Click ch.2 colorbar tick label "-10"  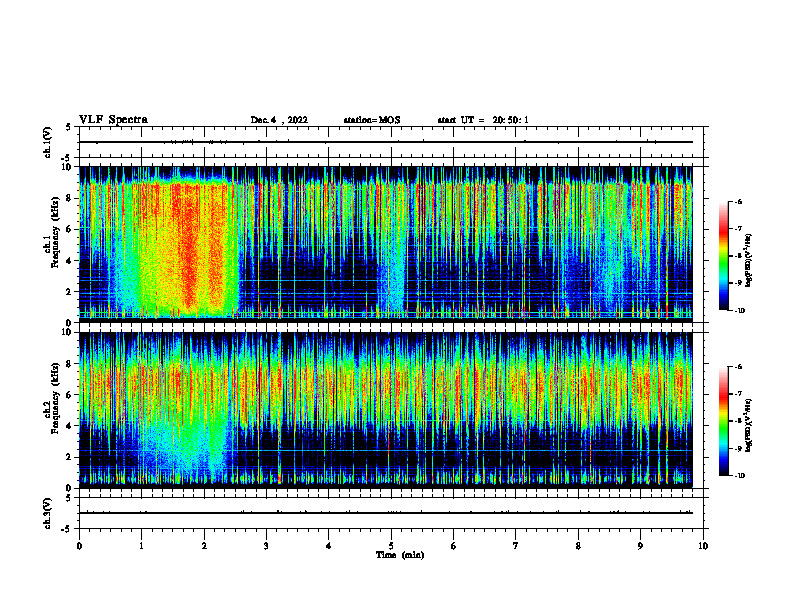pos(739,476)
